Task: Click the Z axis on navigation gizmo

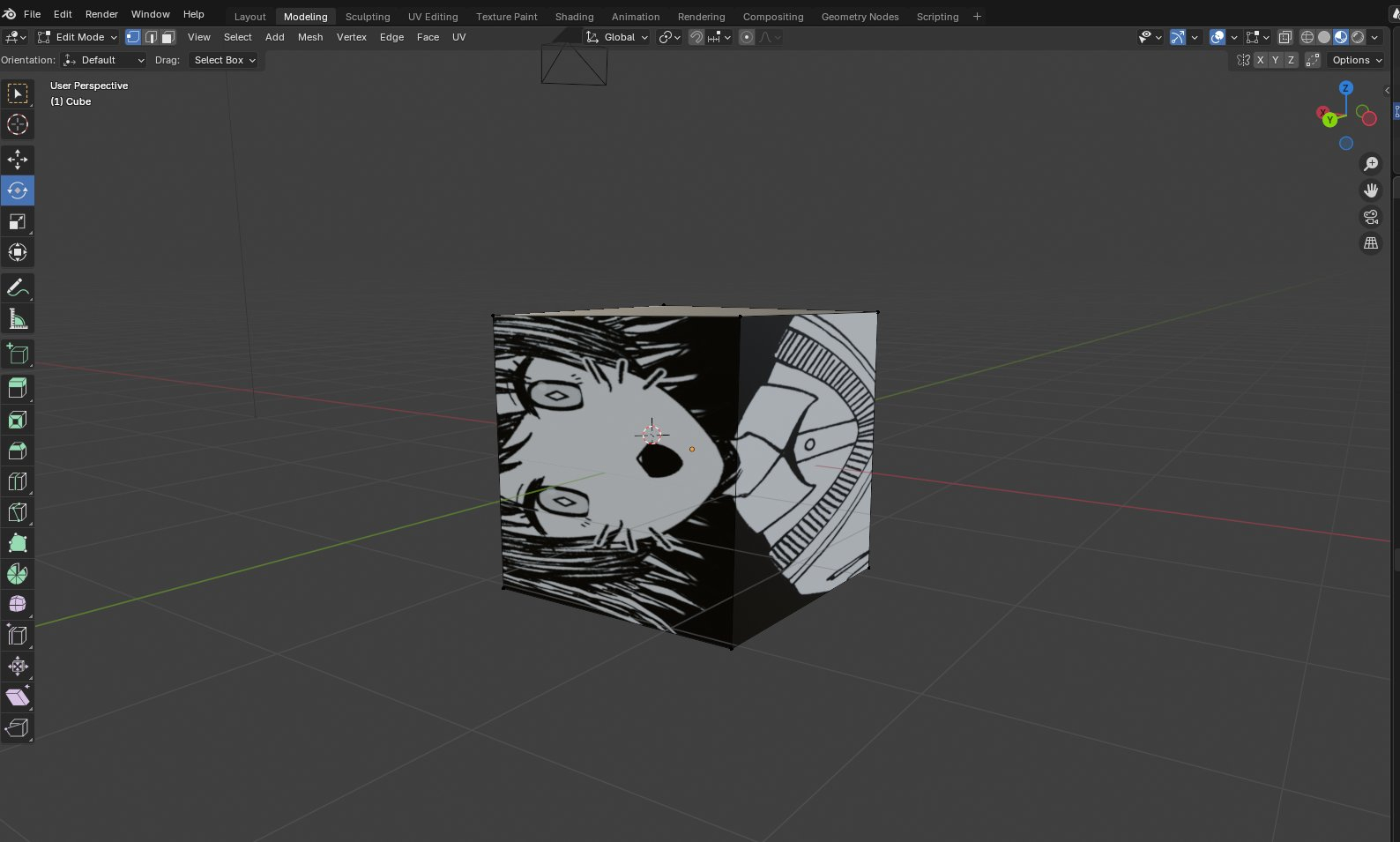Action: [1345, 88]
